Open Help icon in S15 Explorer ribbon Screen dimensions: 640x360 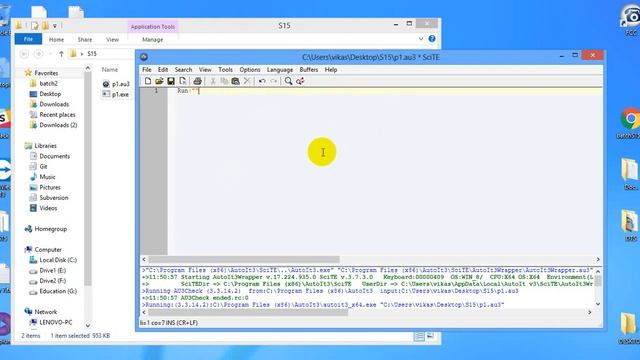click(x=432, y=39)
